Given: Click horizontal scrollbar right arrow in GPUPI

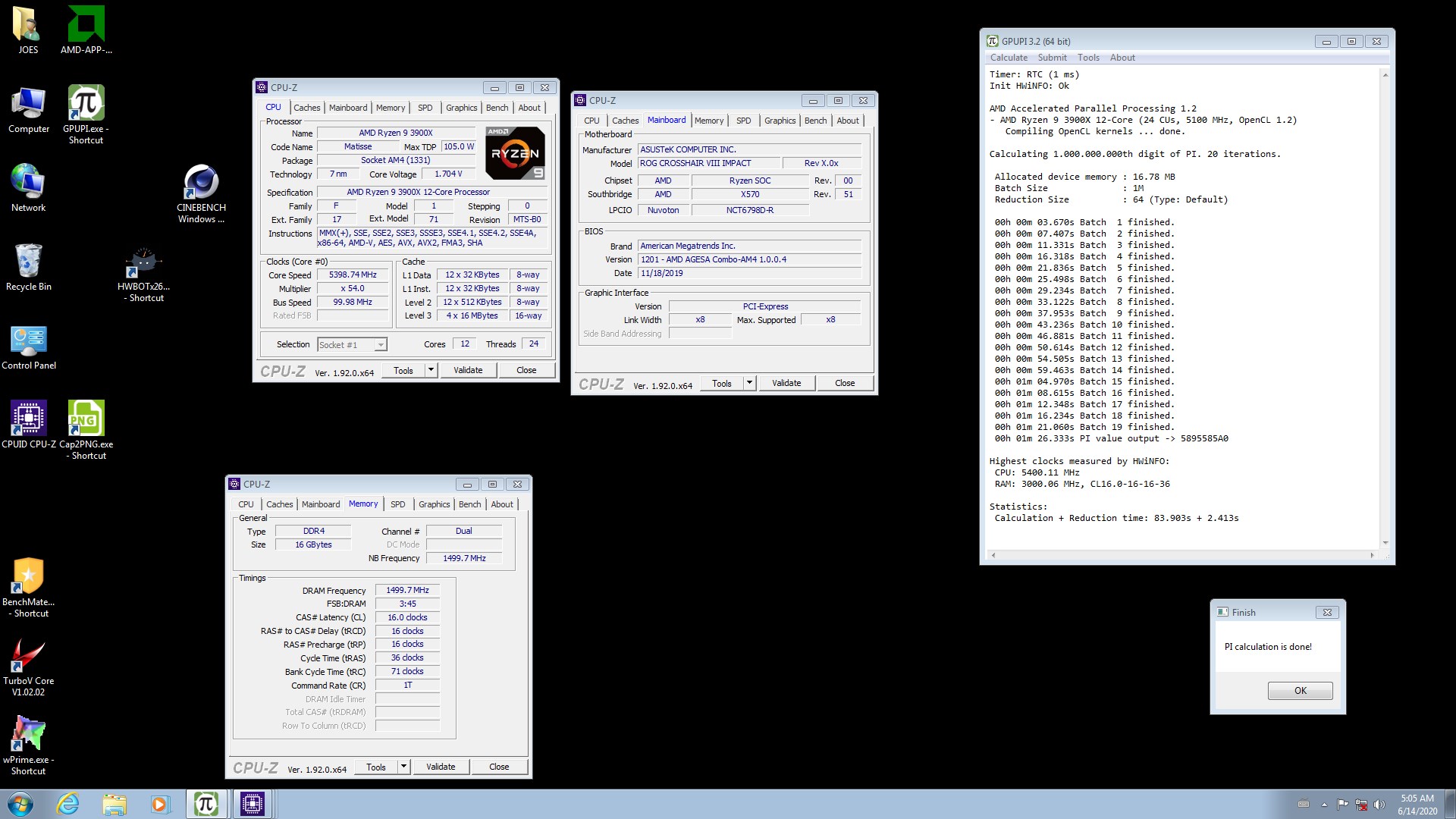Looking at the screenshot, I should coord(1372,555).
